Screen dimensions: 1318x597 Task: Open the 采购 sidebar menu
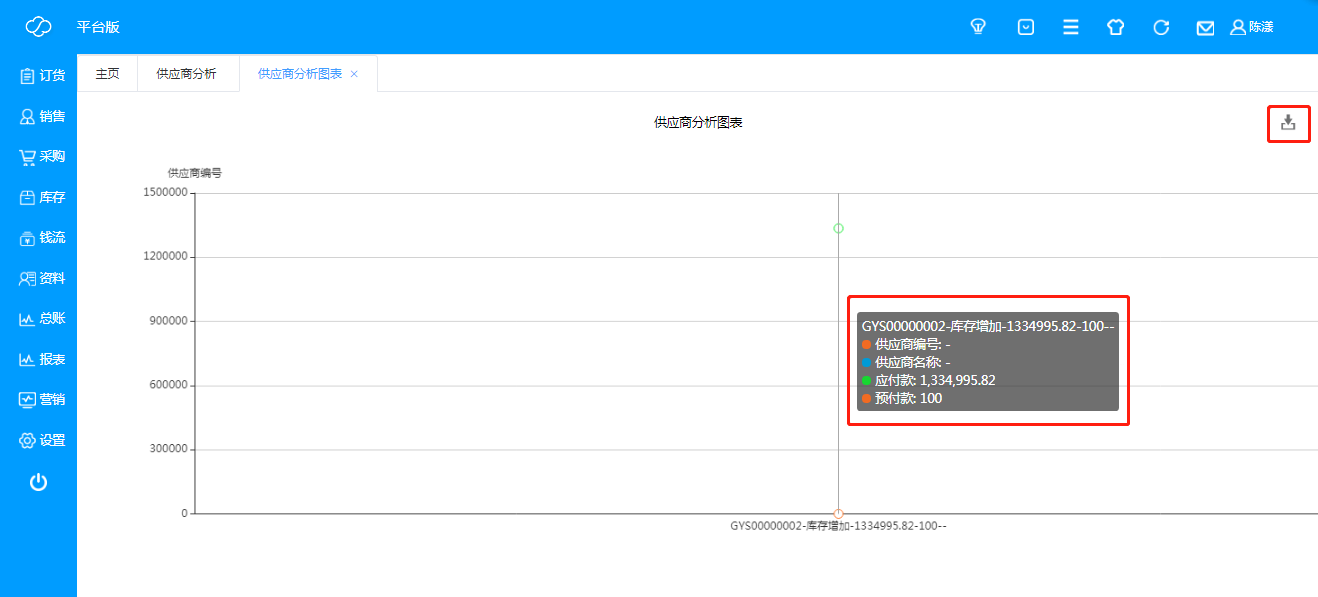pos(42,157)
